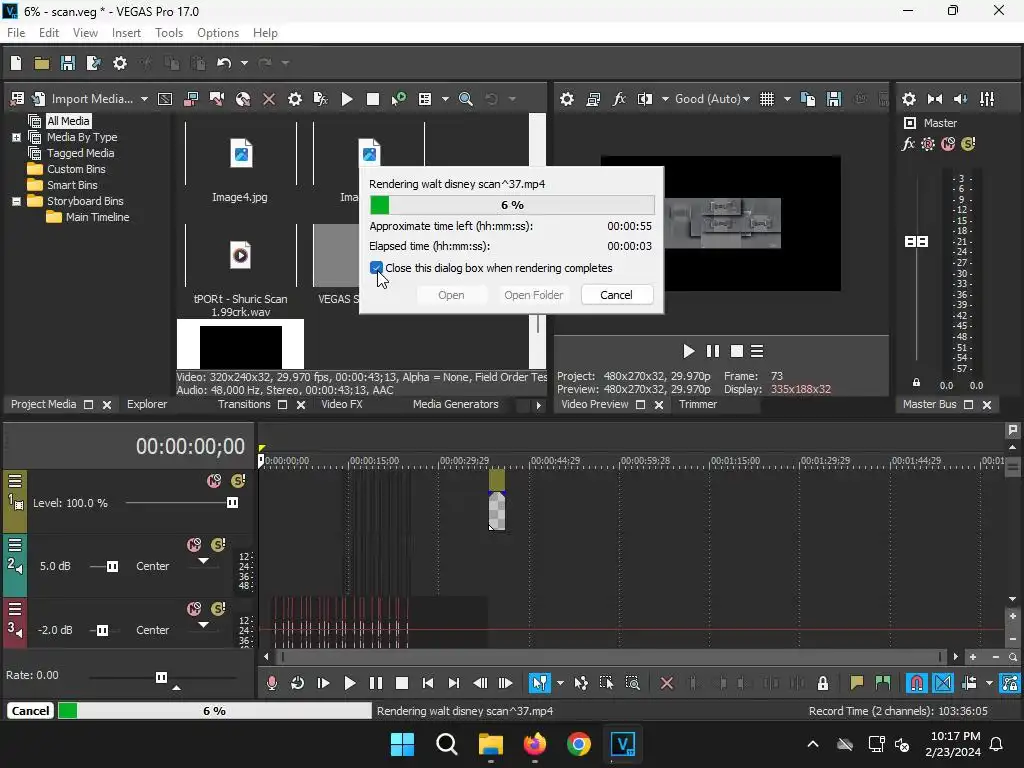Image resolution: width=1024 pixels, height=768 pixels.
Task: Save the project using the disk icon
Action: coord(67,63)
